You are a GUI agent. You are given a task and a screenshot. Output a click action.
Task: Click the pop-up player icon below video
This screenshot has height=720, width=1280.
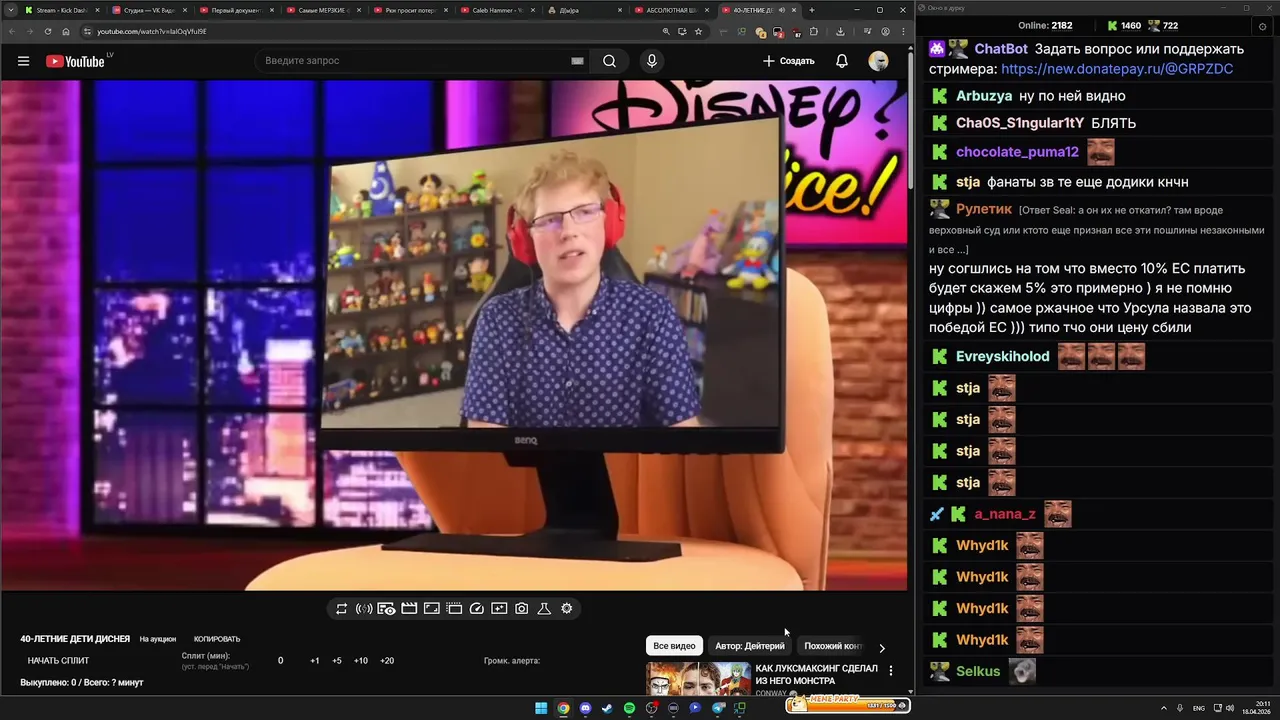tap(454, 608)
